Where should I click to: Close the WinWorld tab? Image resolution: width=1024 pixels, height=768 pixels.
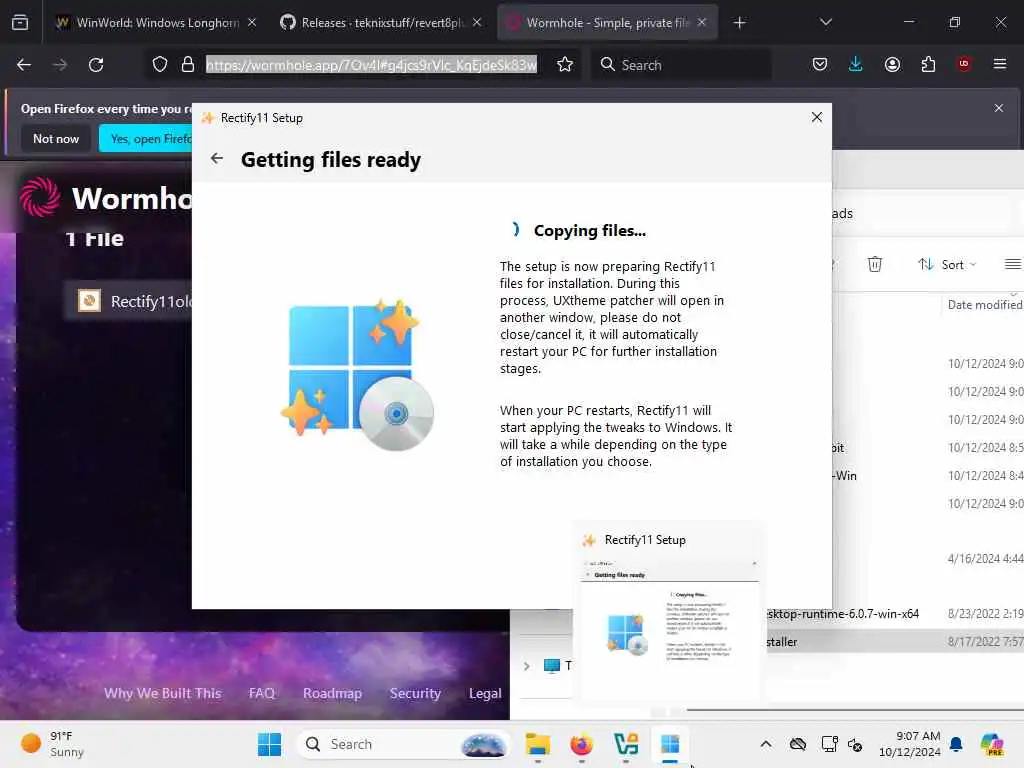[252, 22]
